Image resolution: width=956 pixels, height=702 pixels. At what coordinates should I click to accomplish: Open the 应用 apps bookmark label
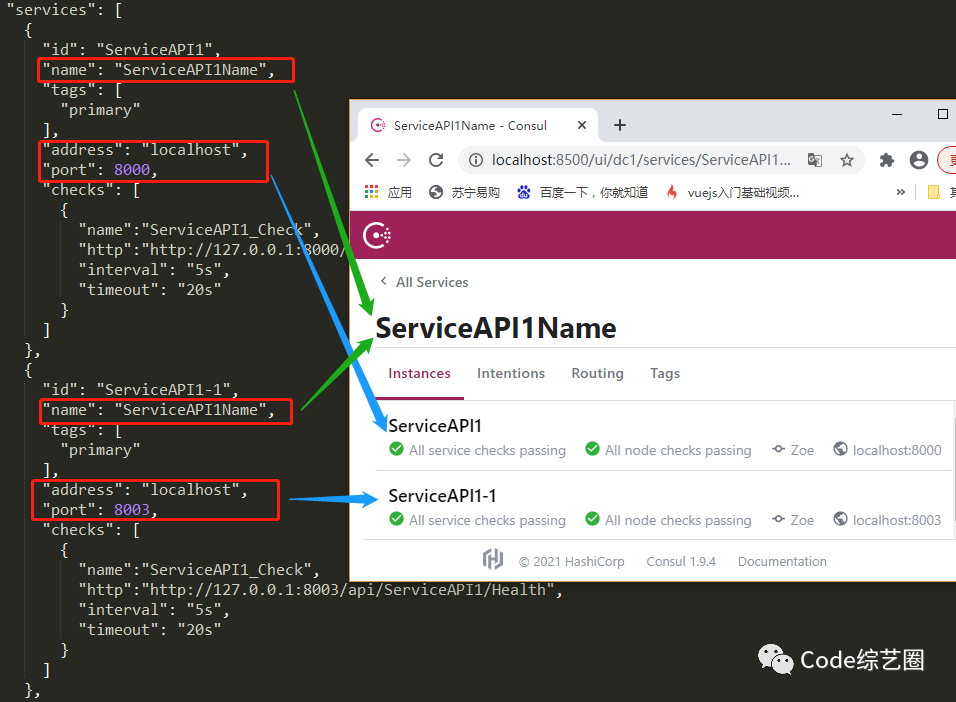click(x=400, y=193)
